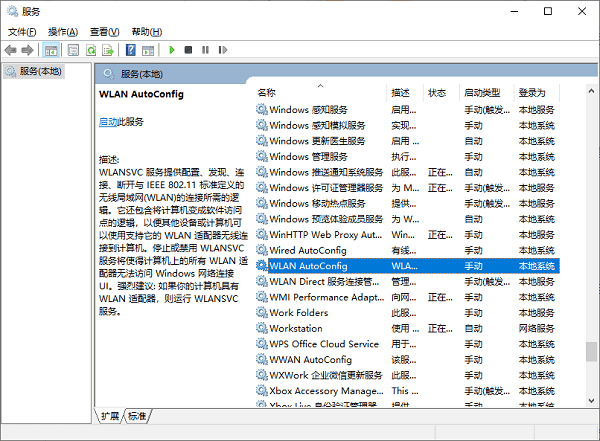Open Properties from the toolbar icon

(73, 49)
